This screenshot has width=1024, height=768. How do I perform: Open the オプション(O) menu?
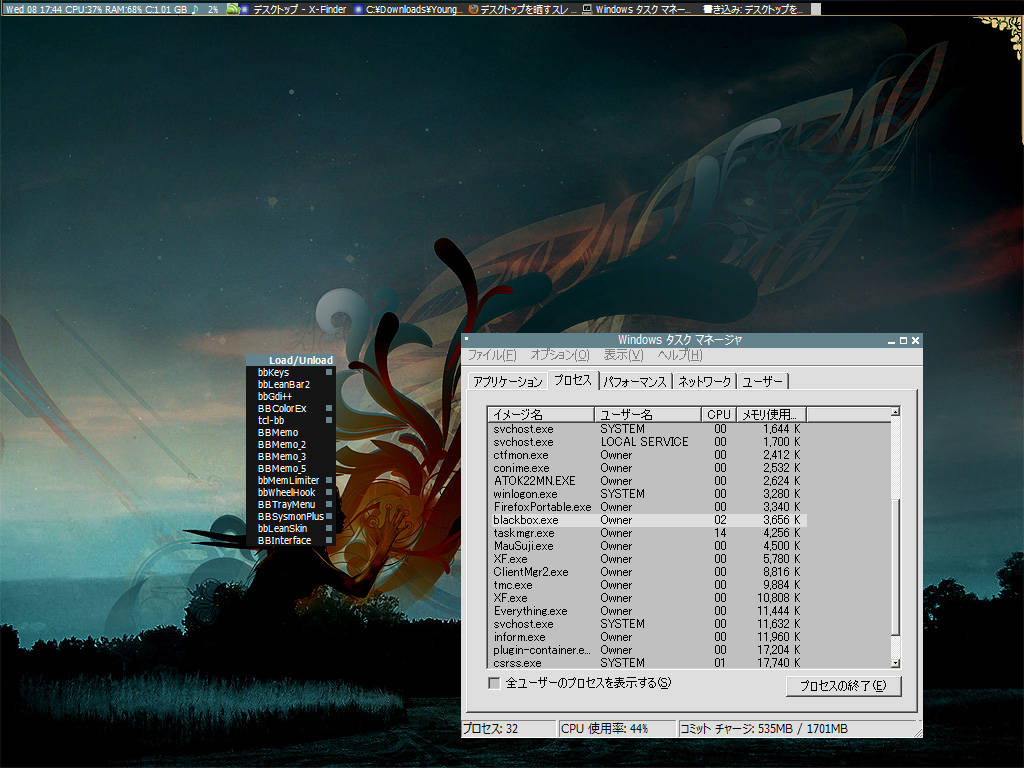click(x=559, y=355)
